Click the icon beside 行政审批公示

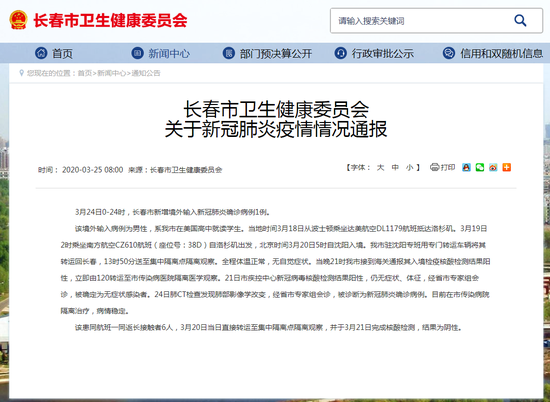pos(340,53)
